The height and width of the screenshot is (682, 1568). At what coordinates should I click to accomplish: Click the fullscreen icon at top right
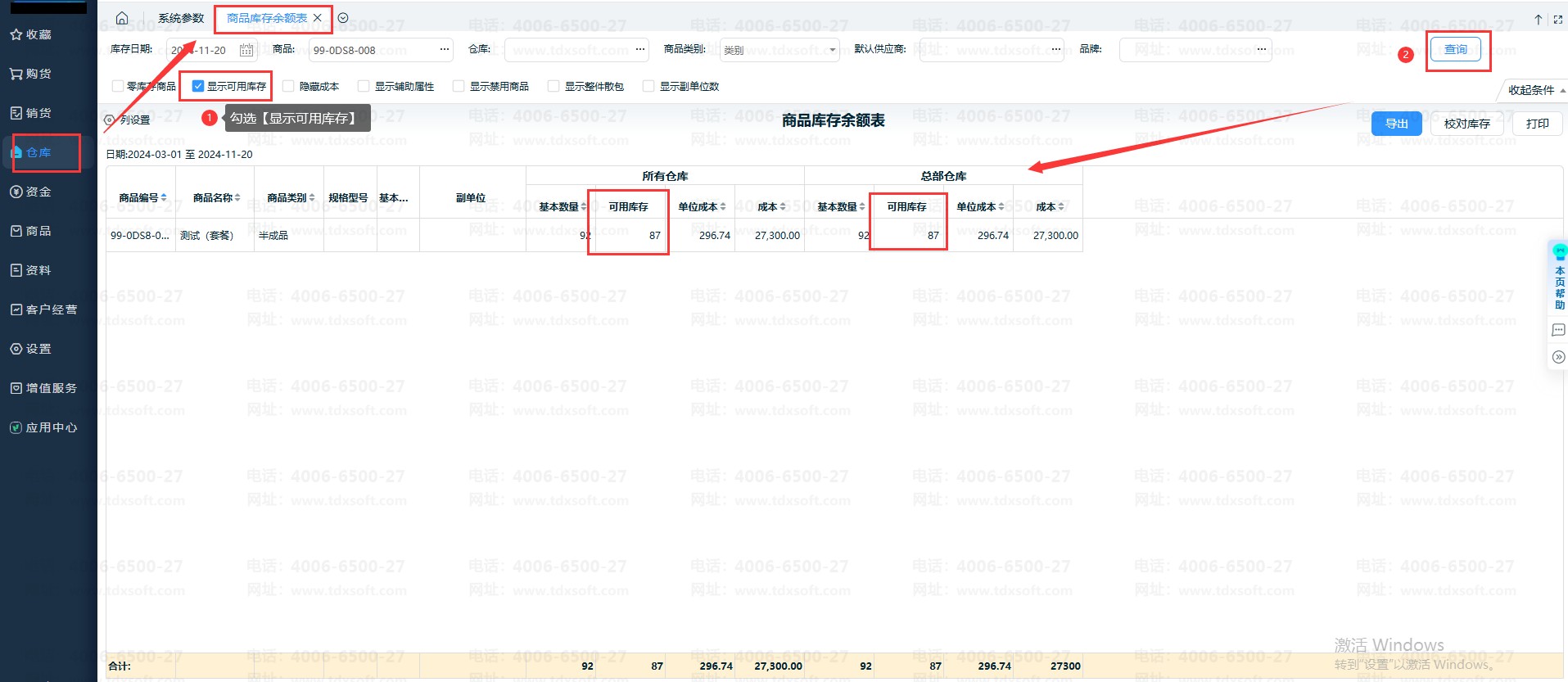click(1557, 19)
